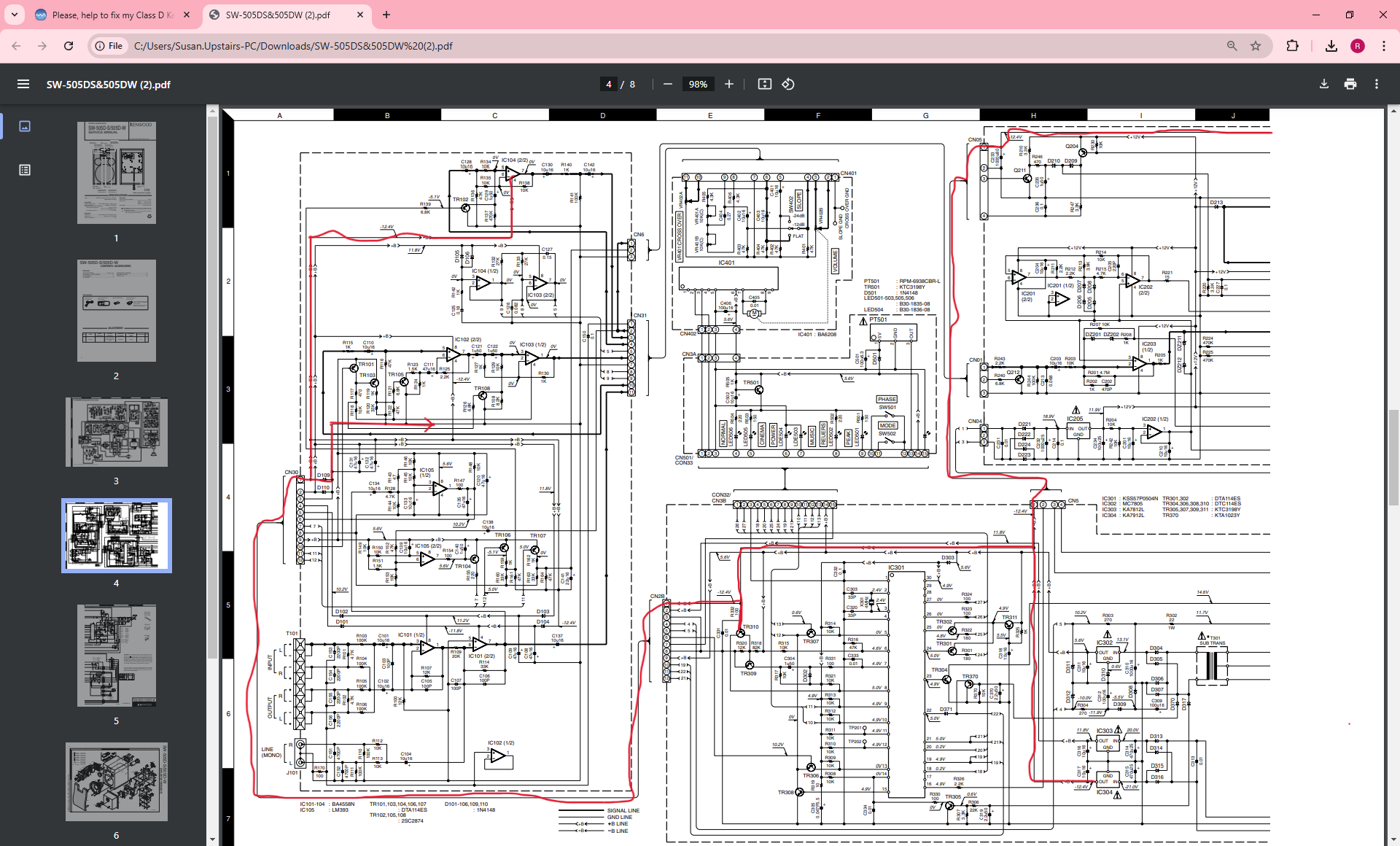Open the PDF viewer more actions menu
The width and height of the screenshot is (1400, 846).
coord(1377,85)
